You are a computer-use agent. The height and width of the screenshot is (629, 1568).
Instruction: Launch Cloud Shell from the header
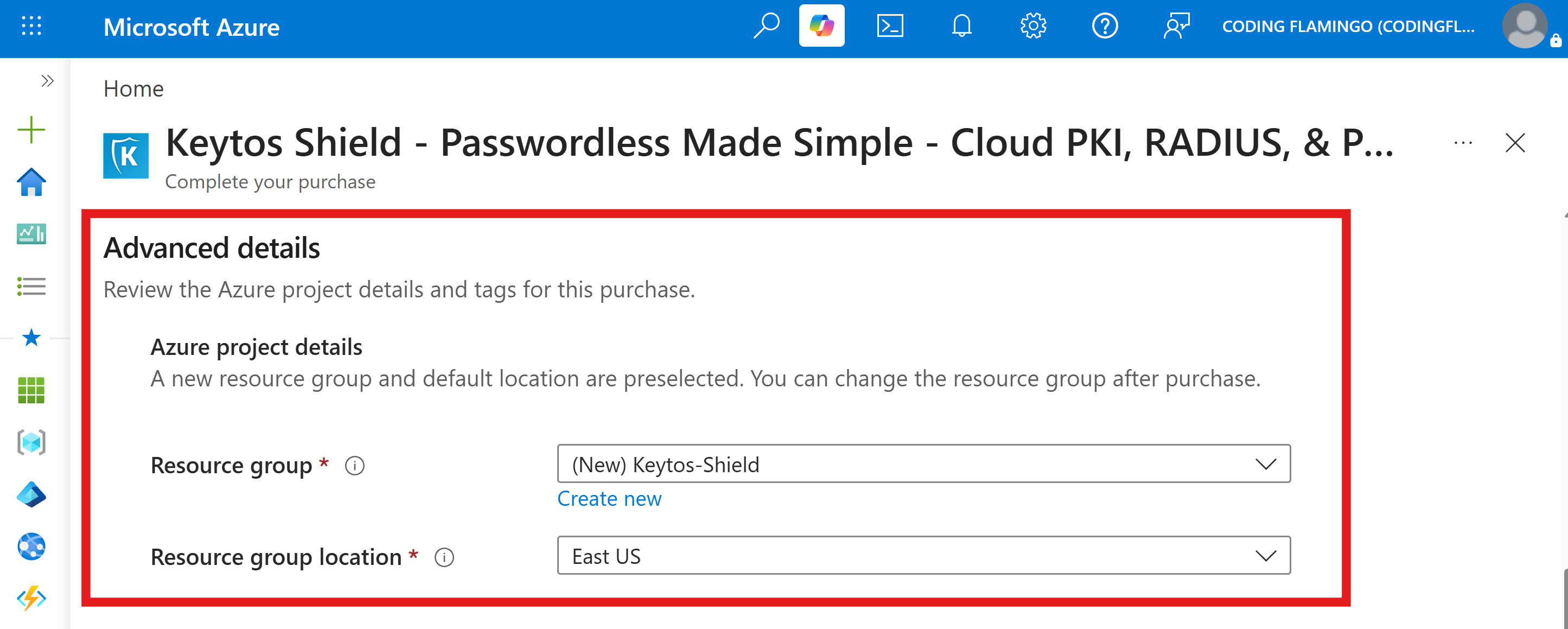coord(890,26)
